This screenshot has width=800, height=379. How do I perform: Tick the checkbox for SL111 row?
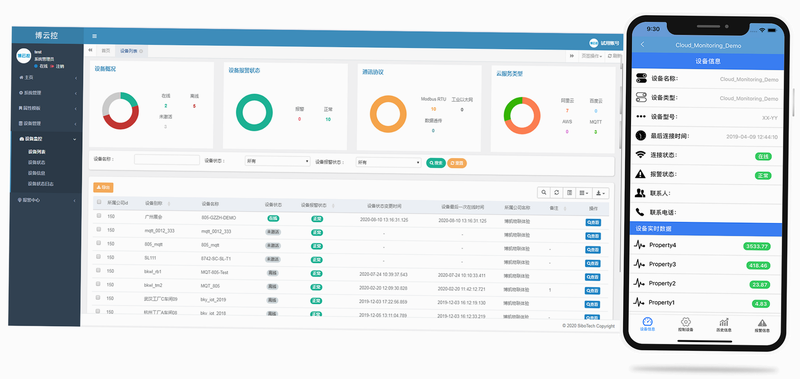99,257
